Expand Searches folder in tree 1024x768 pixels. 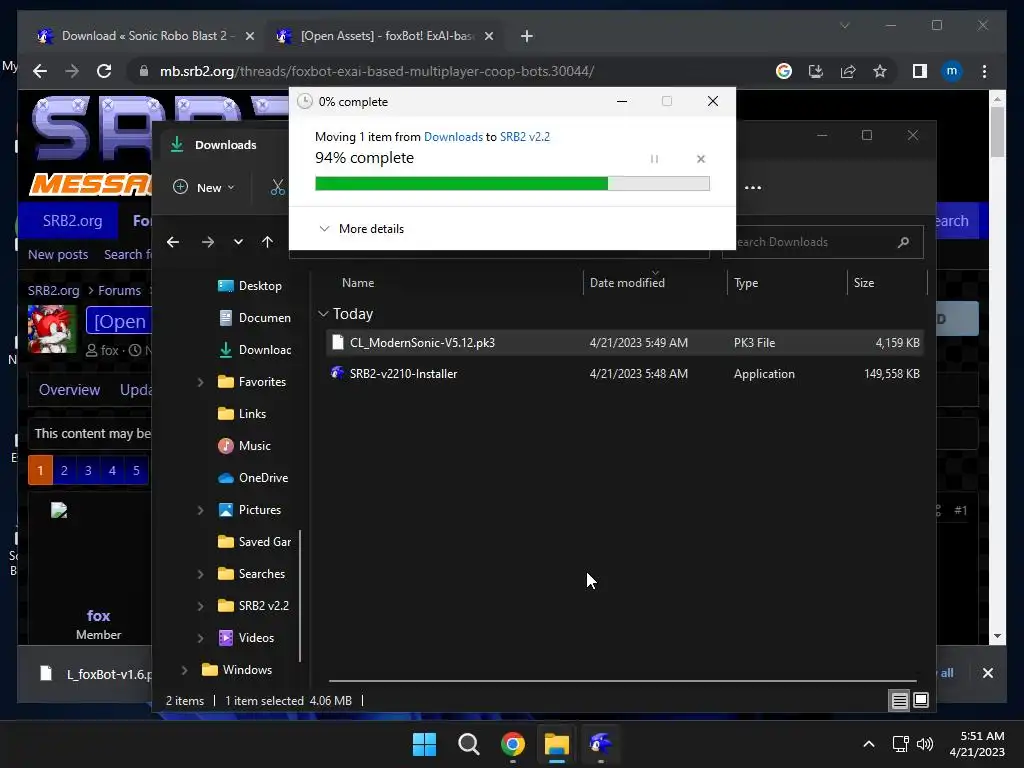(x=200, y=573)
